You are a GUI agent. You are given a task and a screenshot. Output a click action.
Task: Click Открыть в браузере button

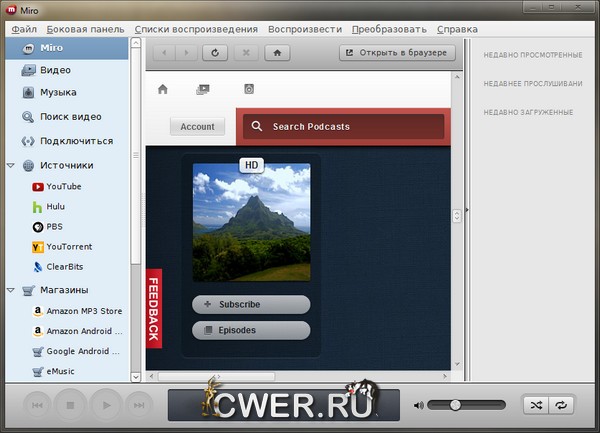pos(397,52)
